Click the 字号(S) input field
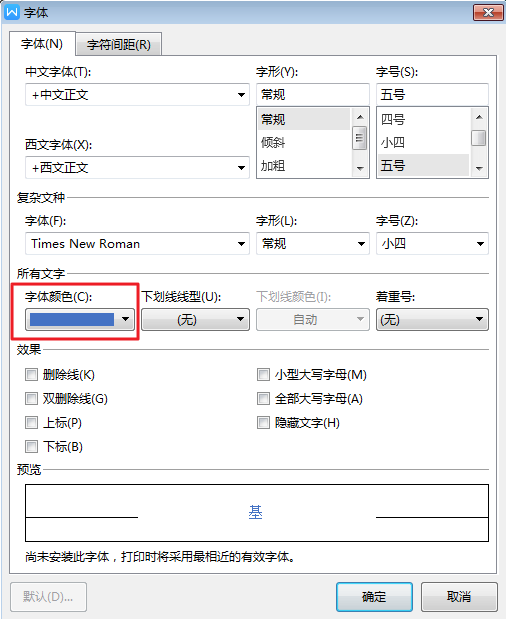Screen dimensions: 506x619 [x=432, y=95]
